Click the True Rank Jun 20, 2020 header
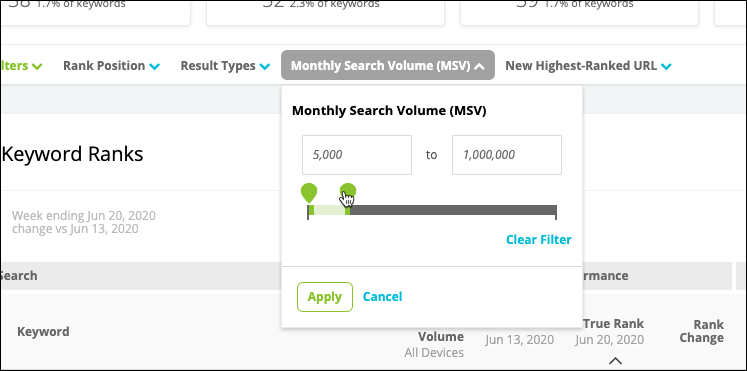The height and width of the screenshot is (371, 747). (x=610, y=332)
